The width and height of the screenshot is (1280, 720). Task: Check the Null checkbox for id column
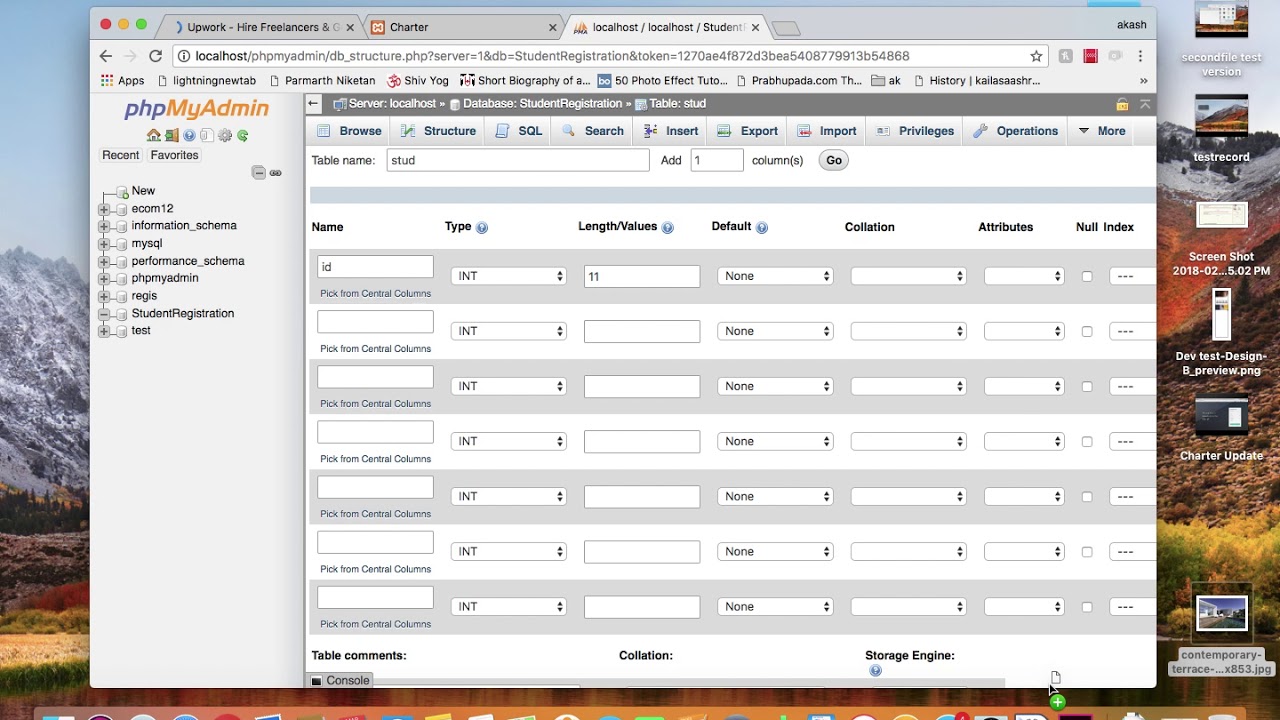1087,277
